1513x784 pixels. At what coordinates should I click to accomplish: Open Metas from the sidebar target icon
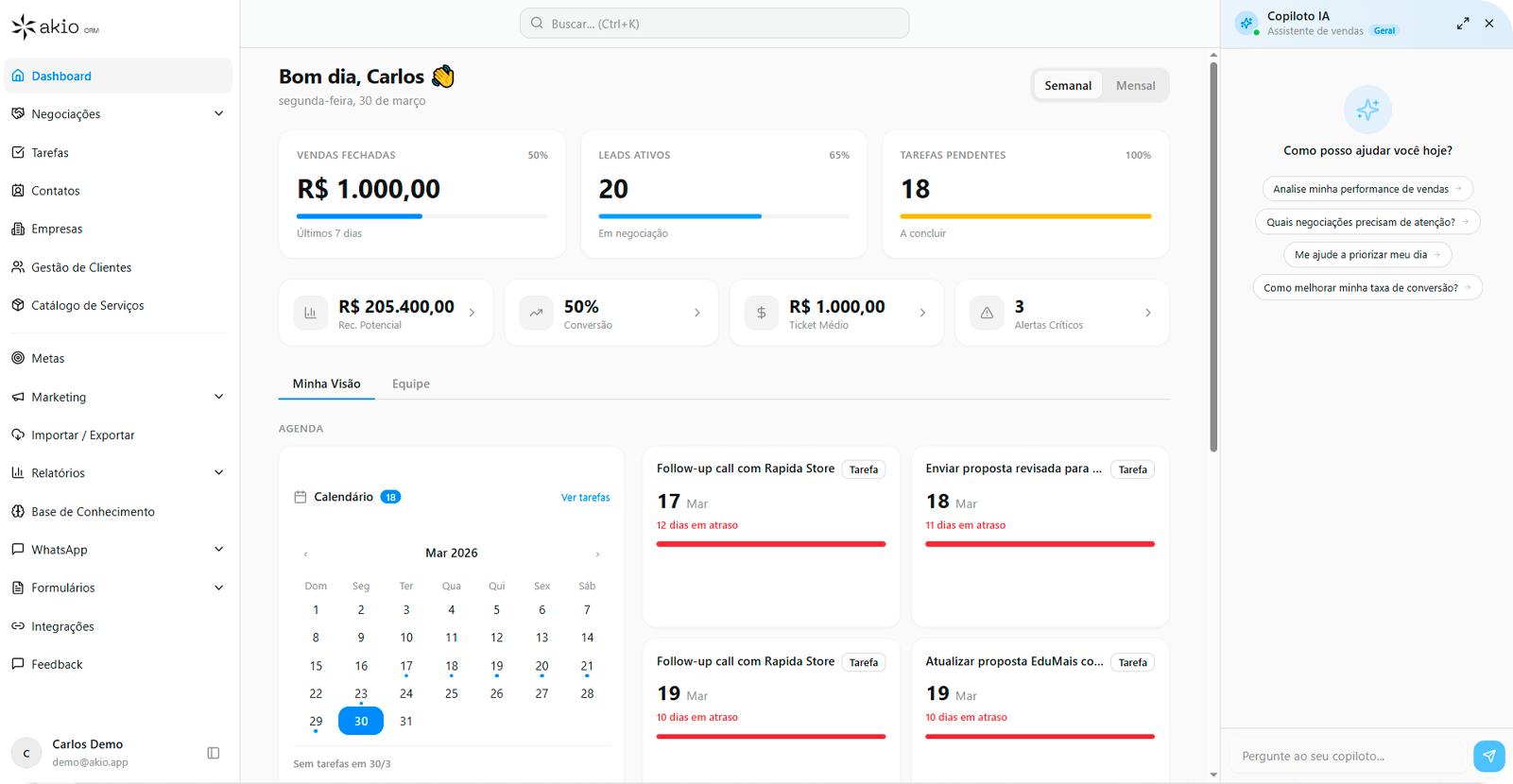[18, 358]
